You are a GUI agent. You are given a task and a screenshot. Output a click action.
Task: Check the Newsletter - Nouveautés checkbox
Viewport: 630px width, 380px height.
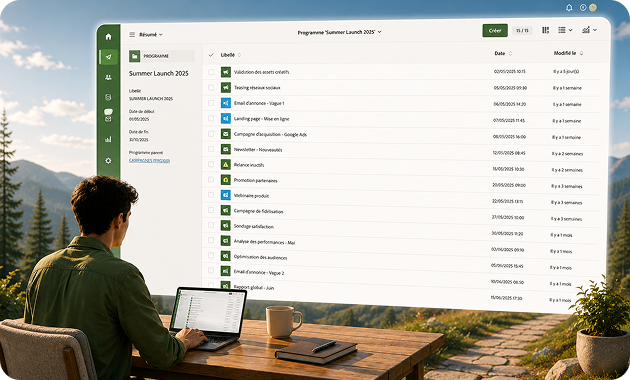pyautogui.click(x=211, y=149)
